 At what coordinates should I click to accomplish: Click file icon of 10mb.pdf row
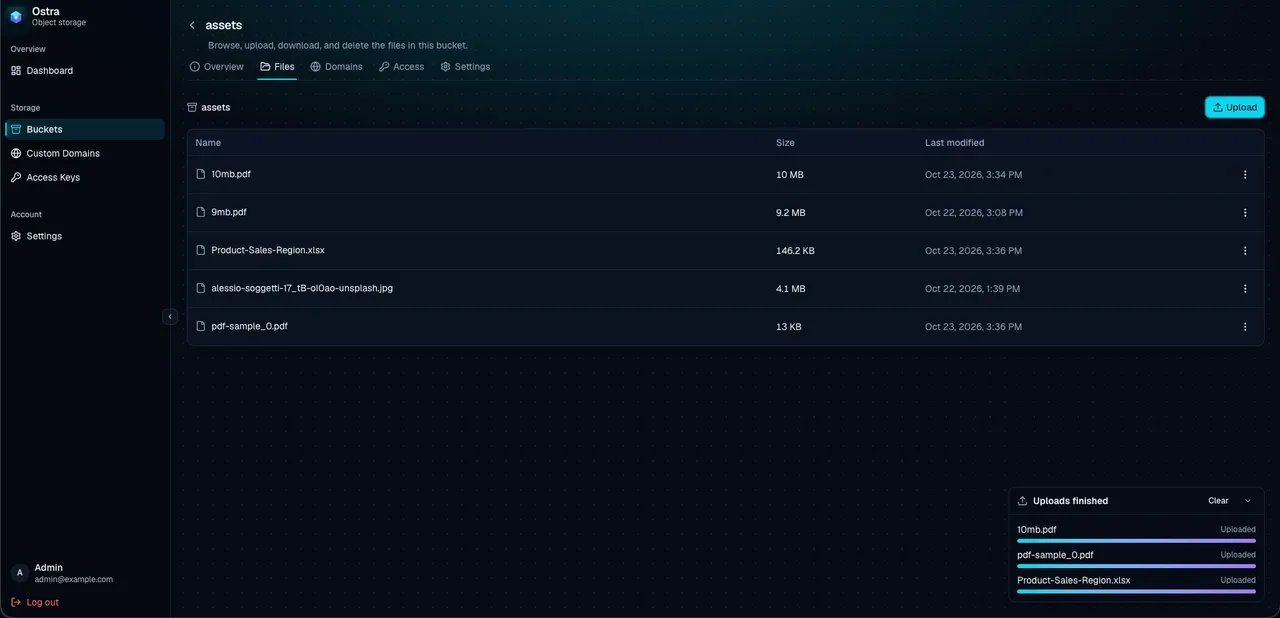(200, 174)
